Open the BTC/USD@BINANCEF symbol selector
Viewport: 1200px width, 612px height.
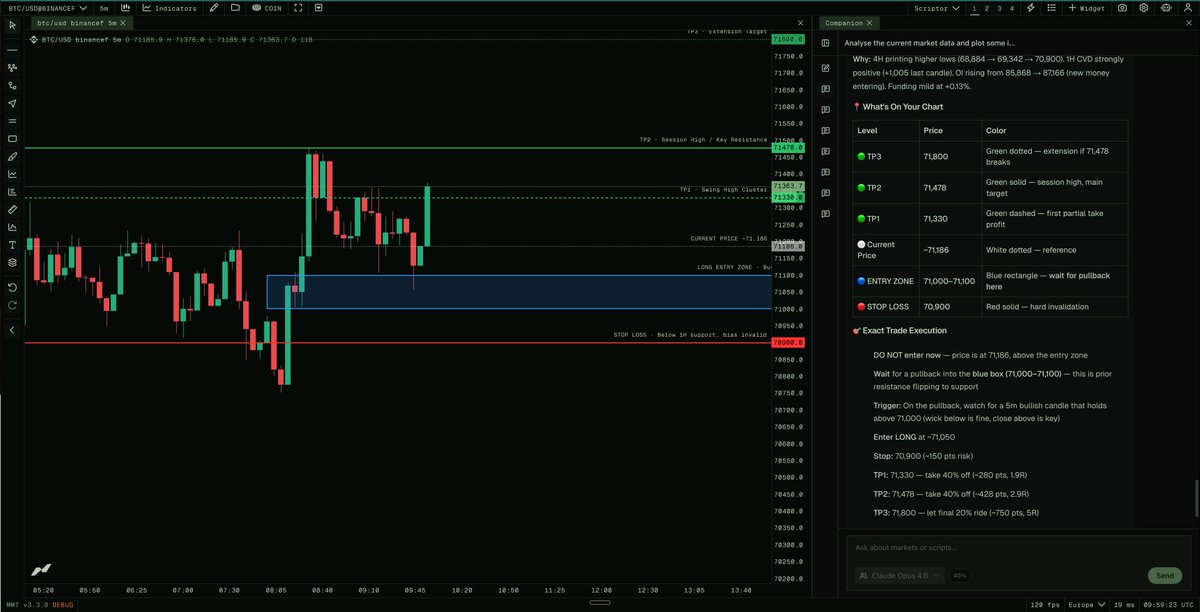click(47, 8)
